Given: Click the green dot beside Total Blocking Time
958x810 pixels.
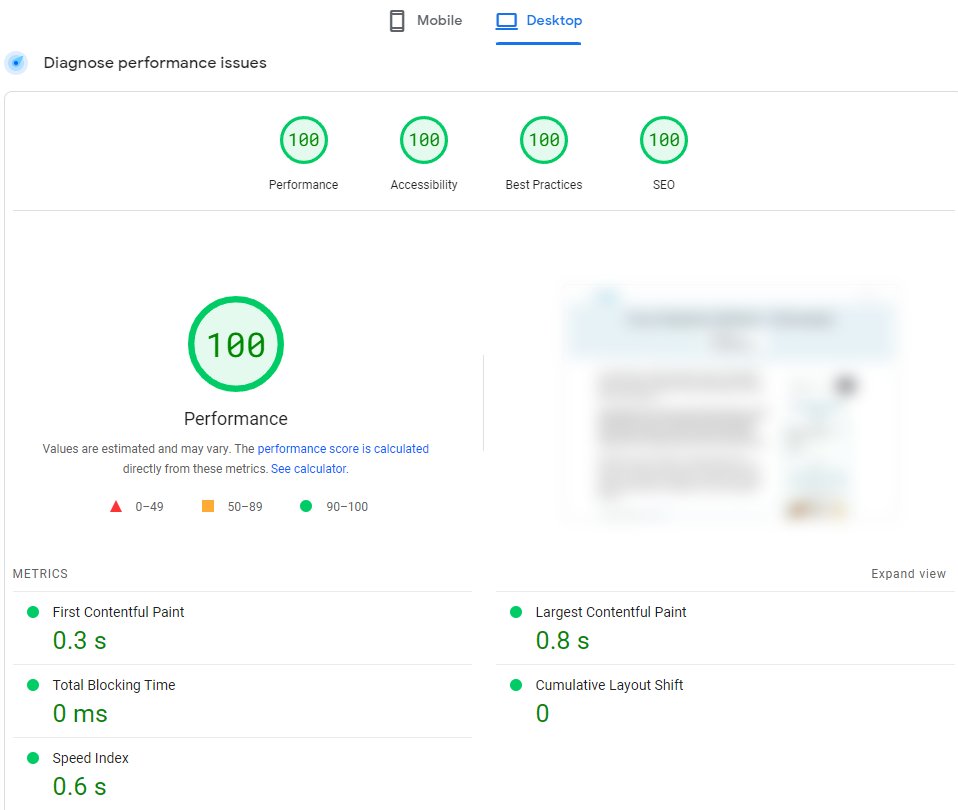Looking at the screenshot, I should (33, 685).
